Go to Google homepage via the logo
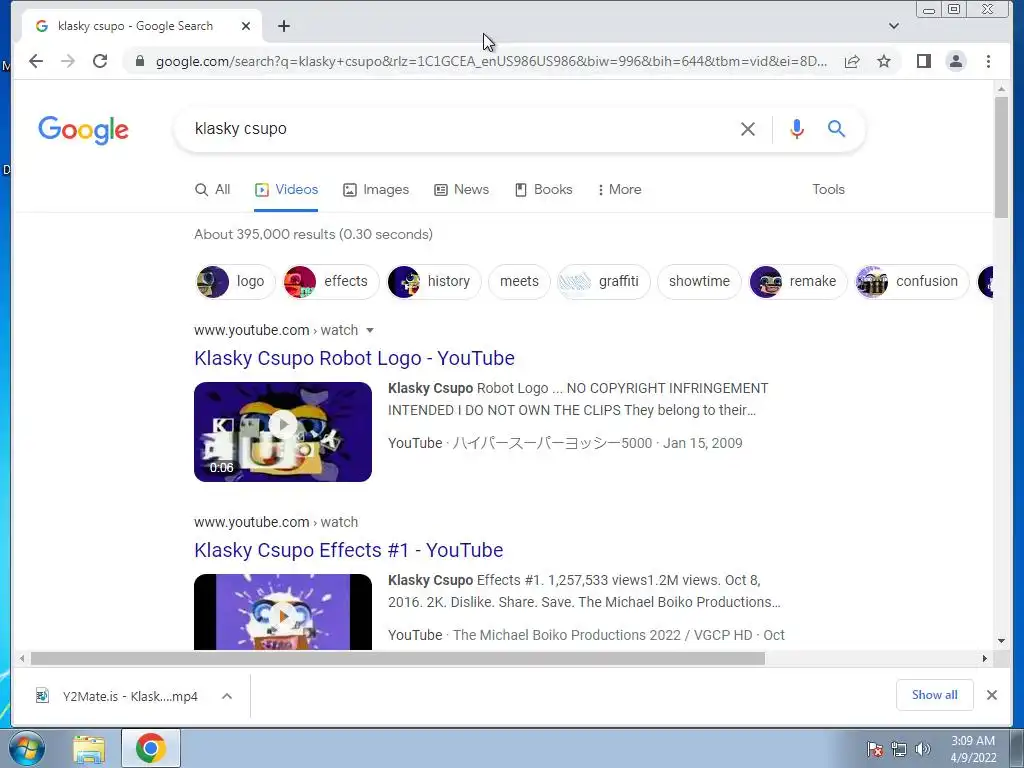The height and width of the screenshot is (768, 1024). [84, 130]
